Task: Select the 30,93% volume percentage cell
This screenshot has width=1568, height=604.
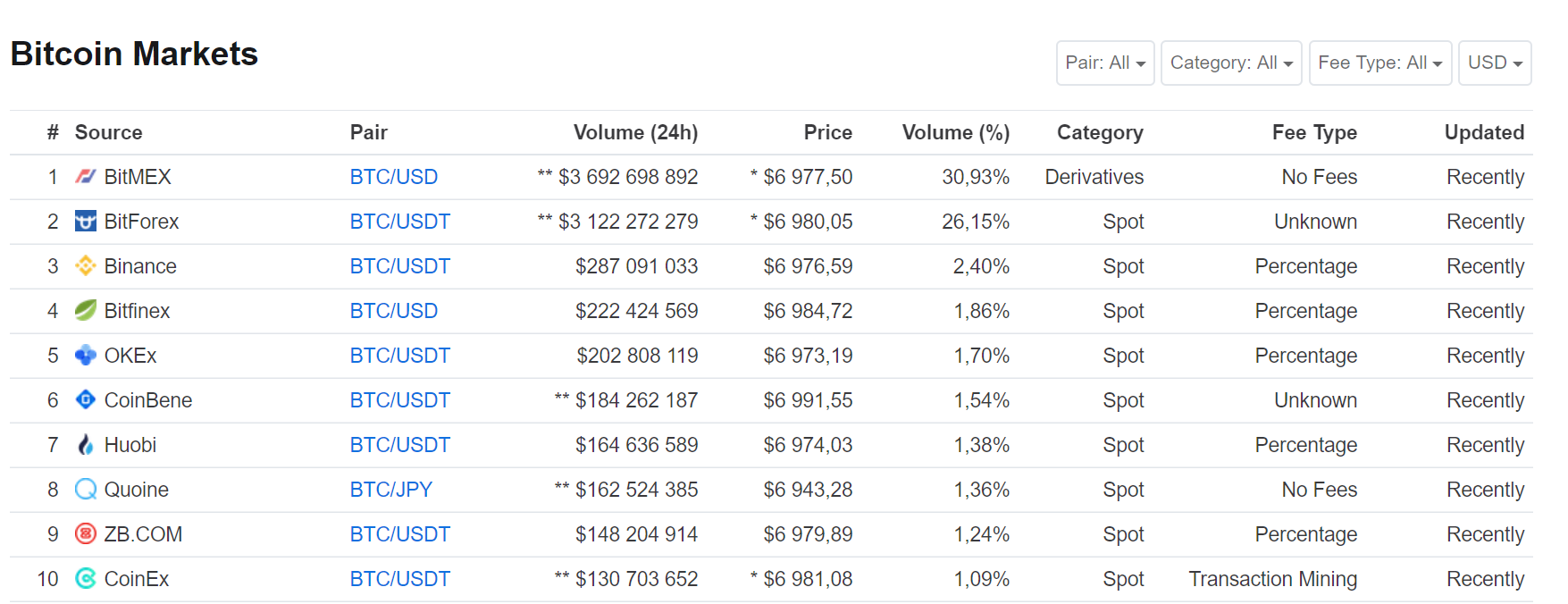Action: [x=976, y=177]
